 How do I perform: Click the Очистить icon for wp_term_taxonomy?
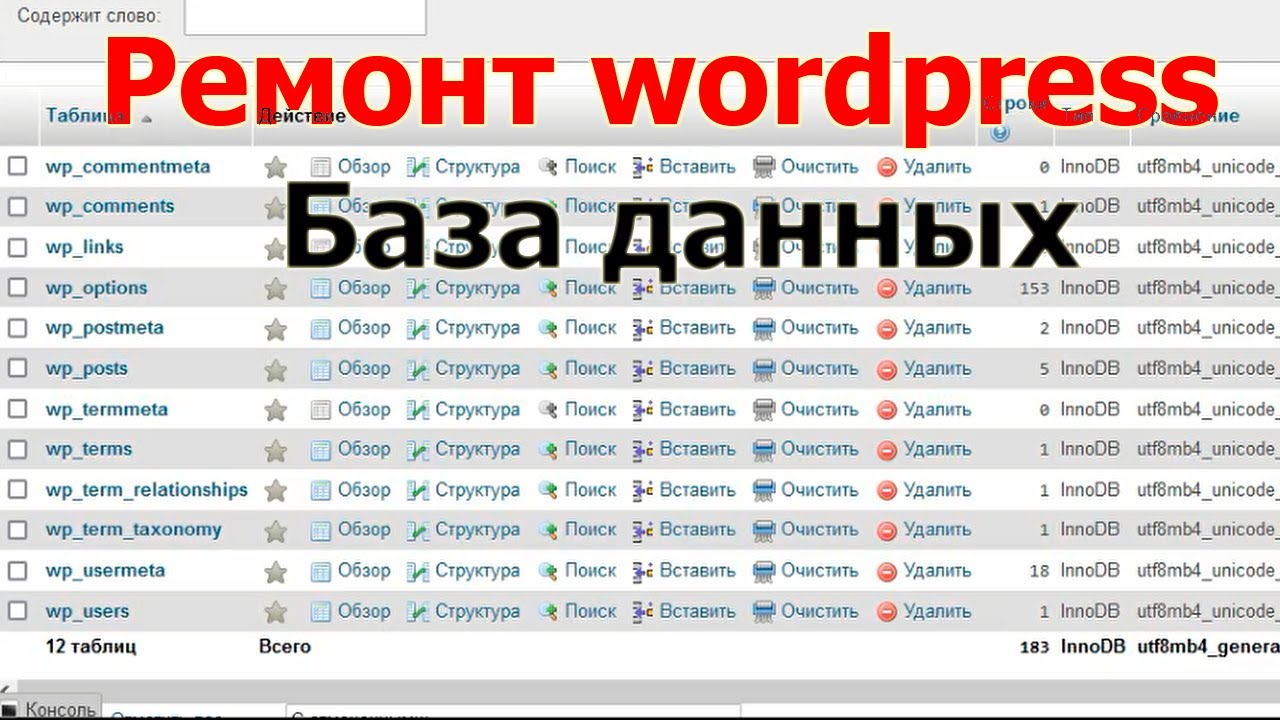tap(764, 530)
